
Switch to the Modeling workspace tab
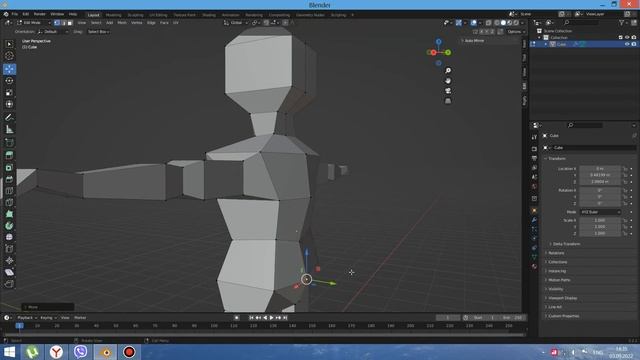[113, 15]
